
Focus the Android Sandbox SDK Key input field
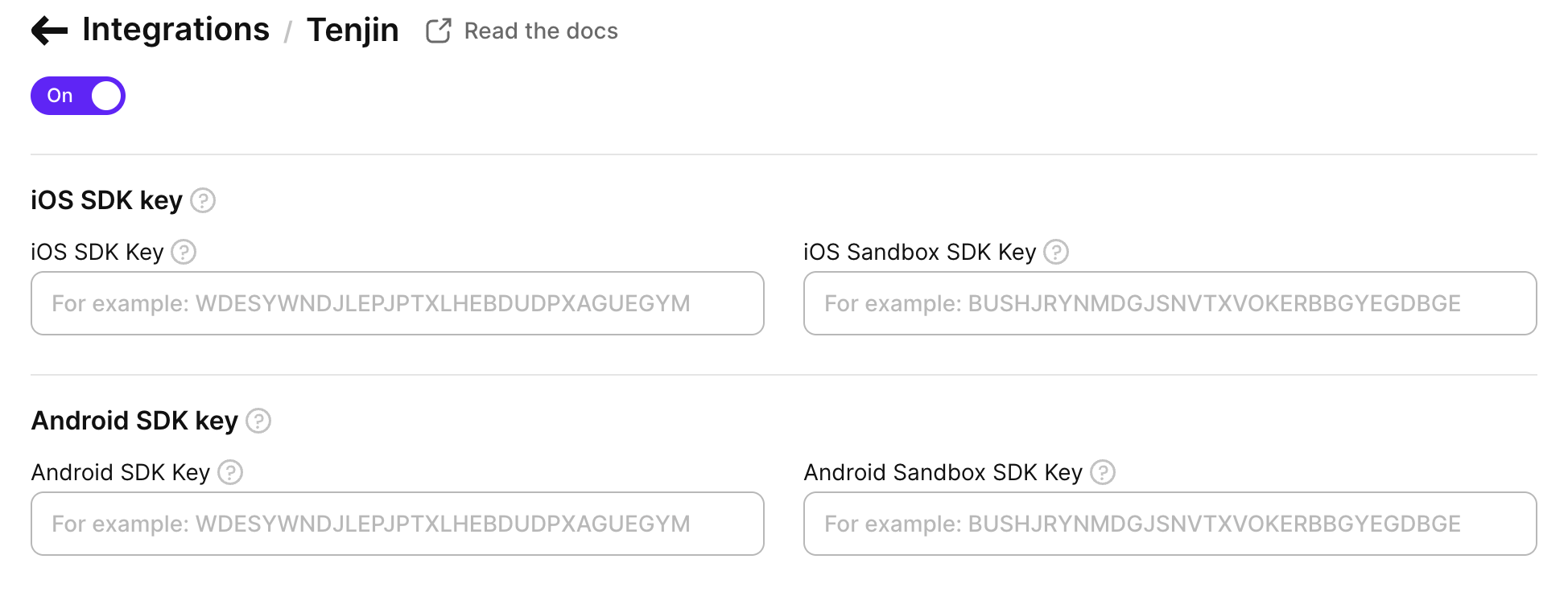click(1170, 524)
